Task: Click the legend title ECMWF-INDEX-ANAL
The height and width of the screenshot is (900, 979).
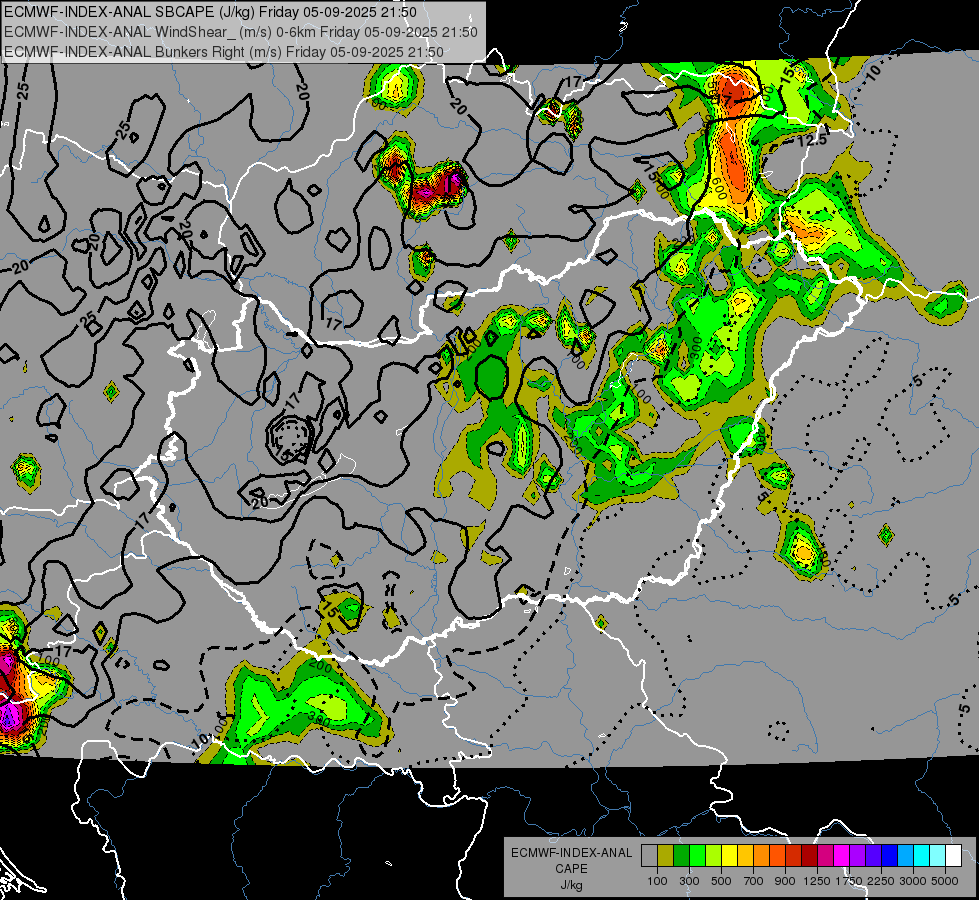Action: coord(572,853)
